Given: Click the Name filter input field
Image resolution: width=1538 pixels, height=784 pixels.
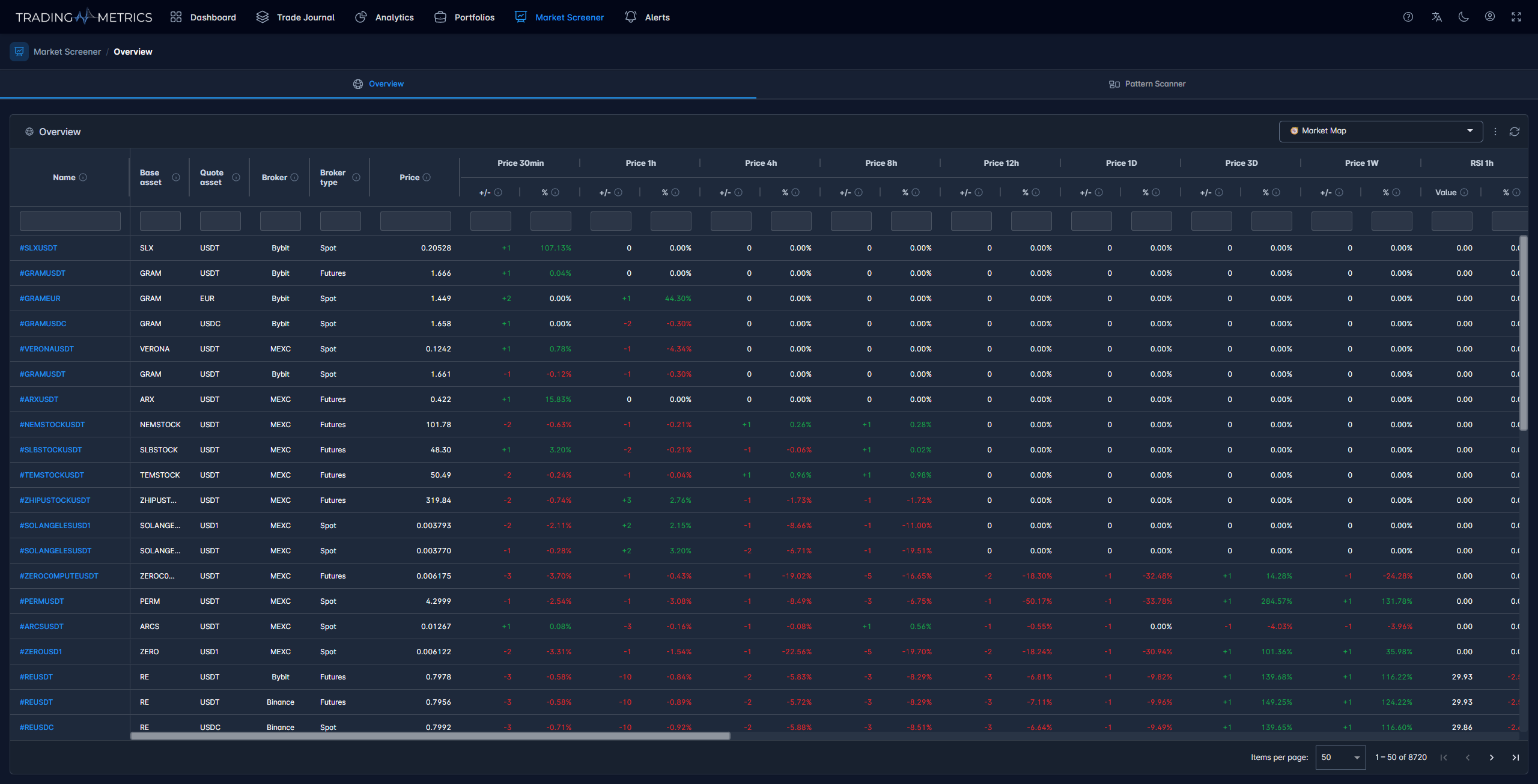Looking at the screenshot, I should [70, 221].
